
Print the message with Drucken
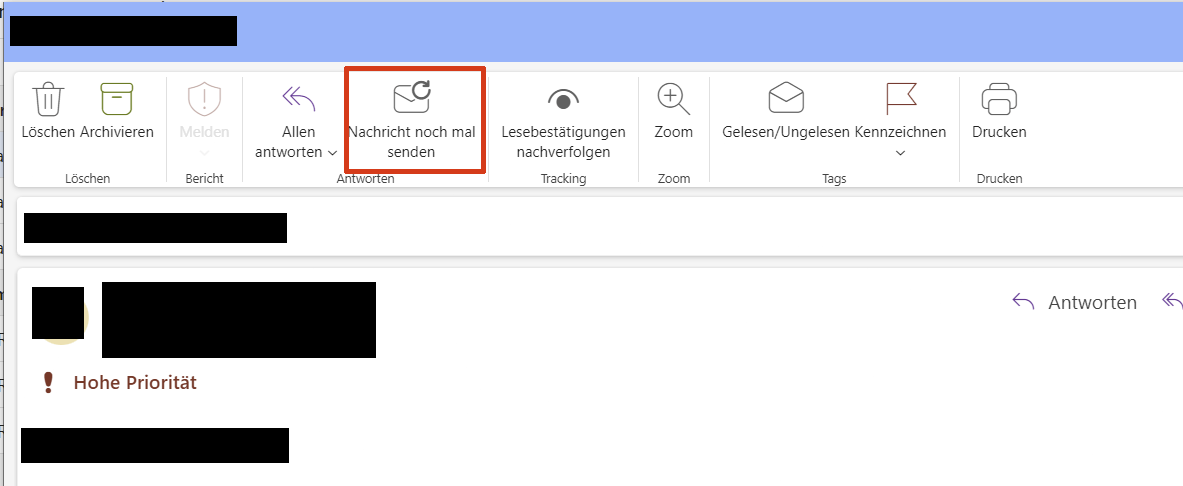(x=999, y=112)
